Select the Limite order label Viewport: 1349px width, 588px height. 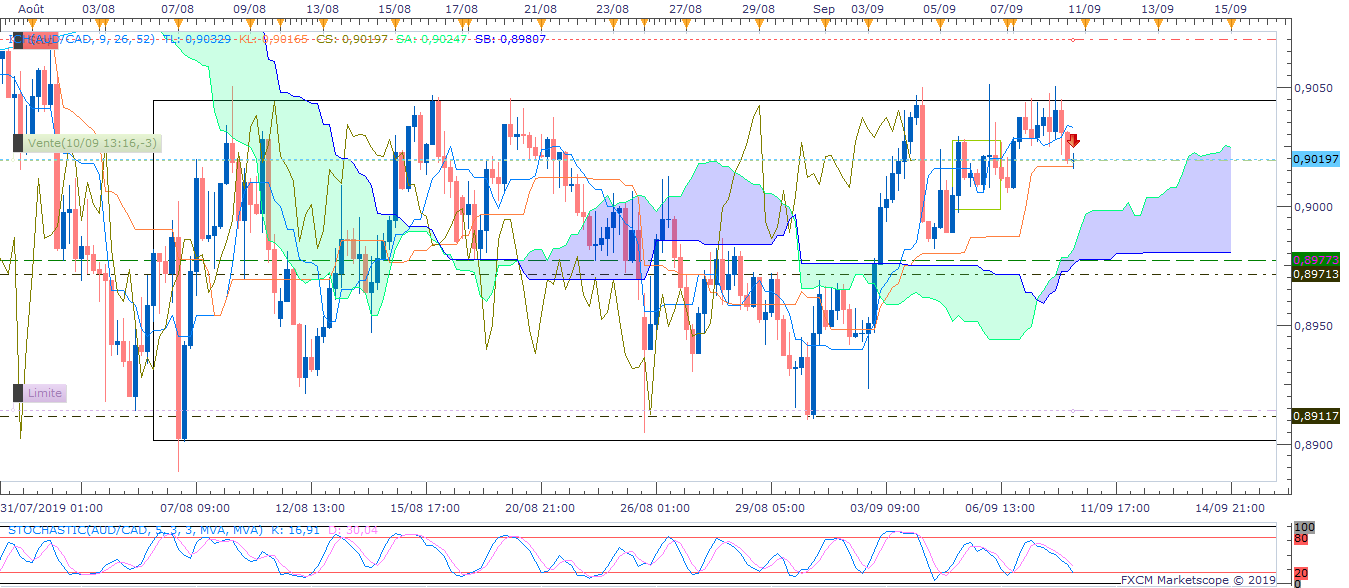tap(45, 393)
